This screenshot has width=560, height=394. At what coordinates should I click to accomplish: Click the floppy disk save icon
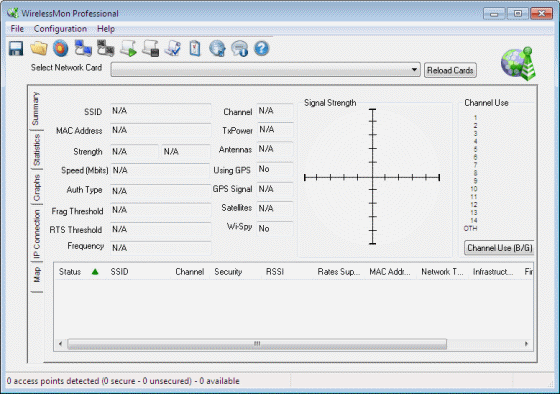pyautogui.click(x=16, y=49)
